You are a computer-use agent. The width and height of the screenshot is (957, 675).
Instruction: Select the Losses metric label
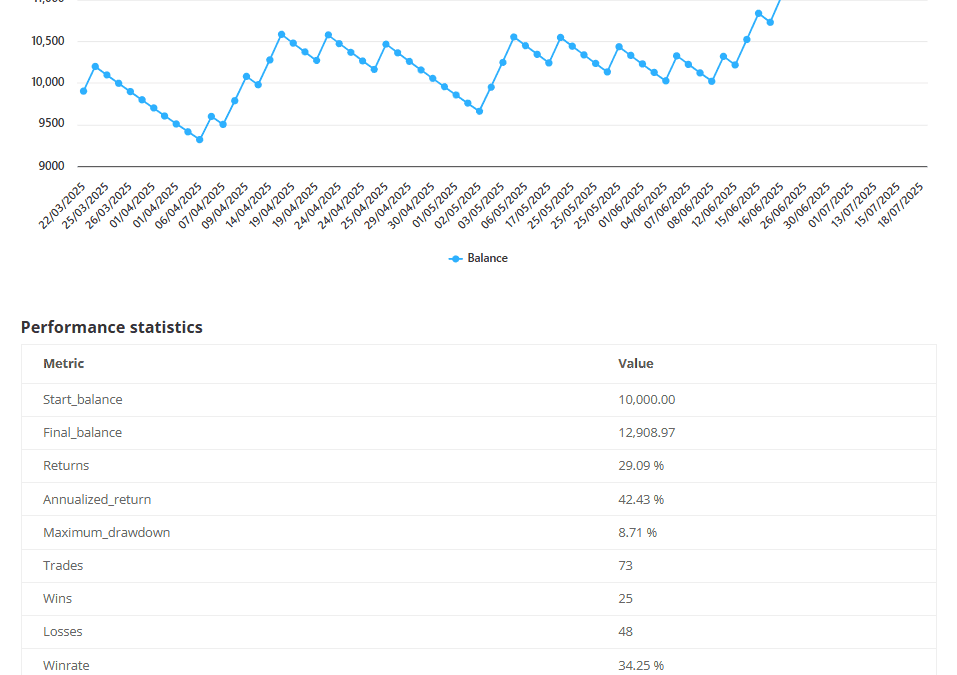[x=63, y=631]
